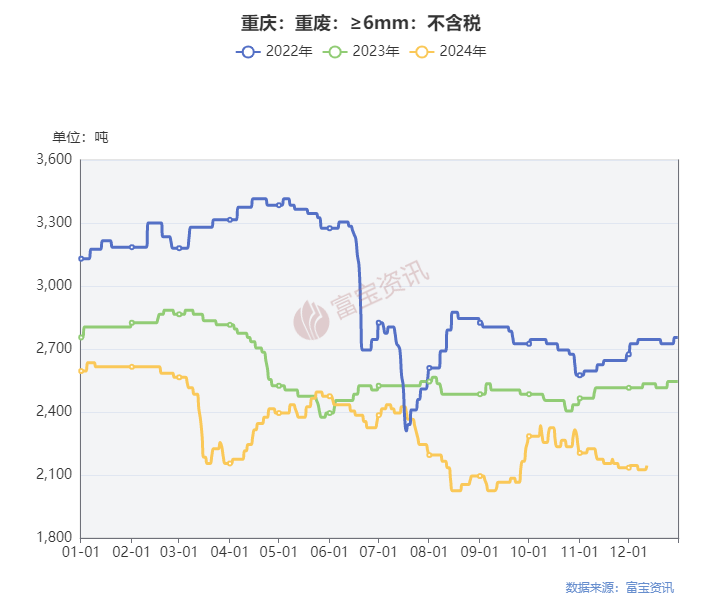Click the 2024年 marker at 10-01
Image resolution: width=722 pixels, height=600 pixels.
pyautogui.click(x=529, y=436)
